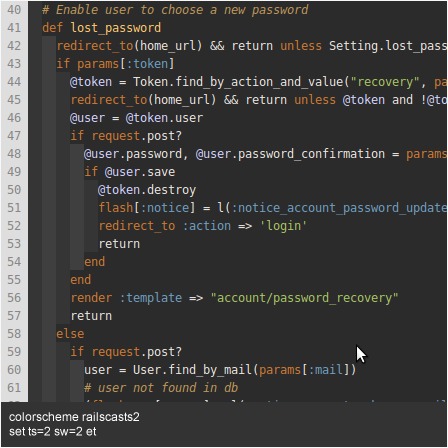Click the :token symbol in params[:token]
This screenshot has height=448, width=448.
pyautogui.click(x=151, y=64)
